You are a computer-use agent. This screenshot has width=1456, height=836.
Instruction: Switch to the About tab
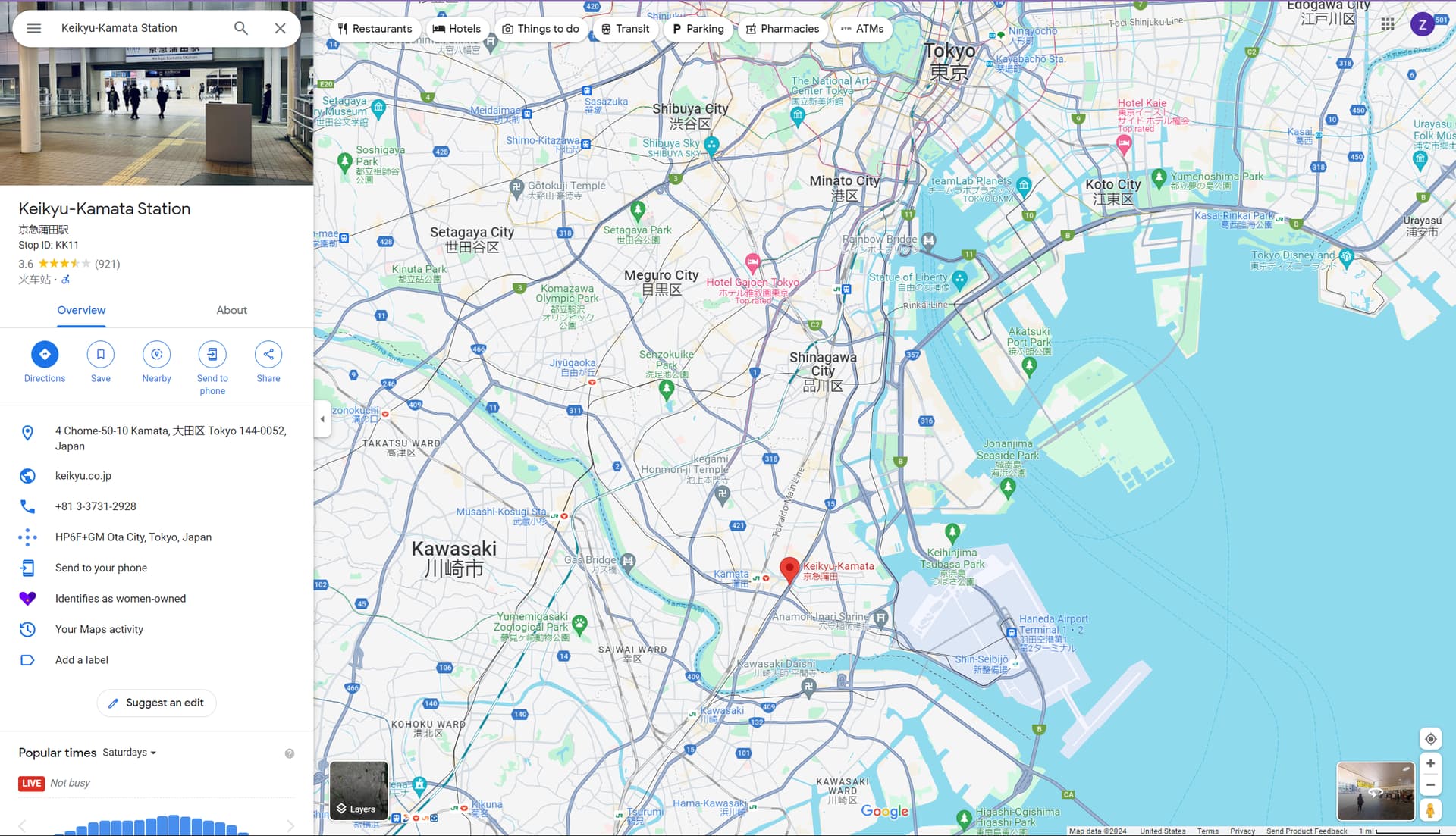[x=231, y=310]
